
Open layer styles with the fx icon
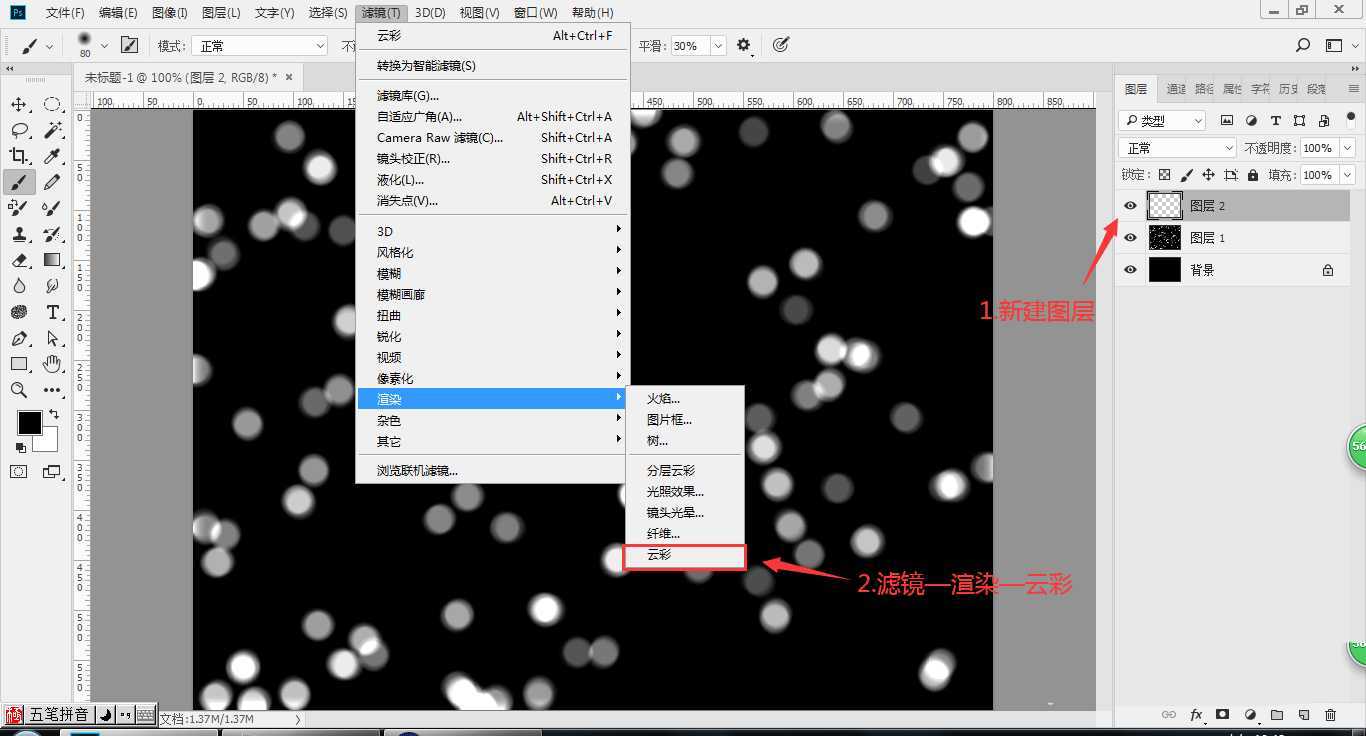pos(1197,714)
